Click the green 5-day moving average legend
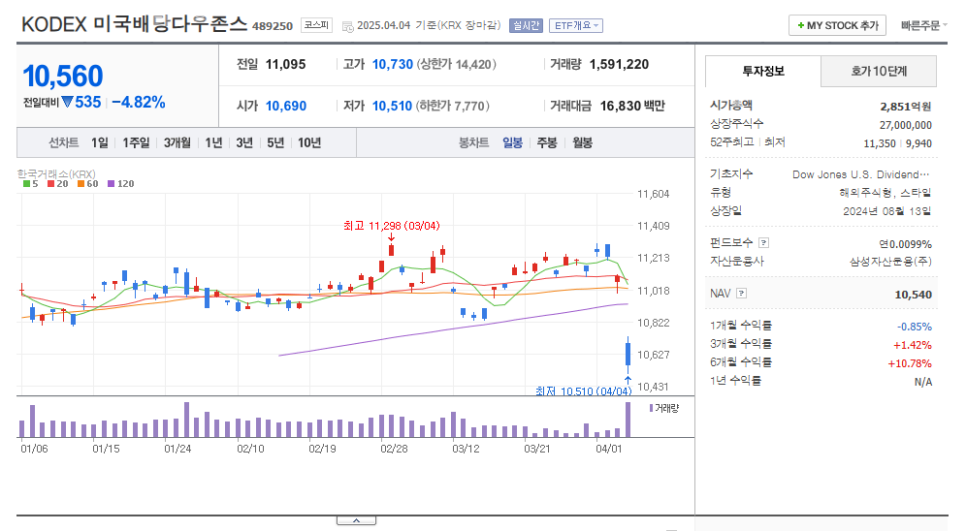This screenshot has width=966, height=531. (30, 184)
